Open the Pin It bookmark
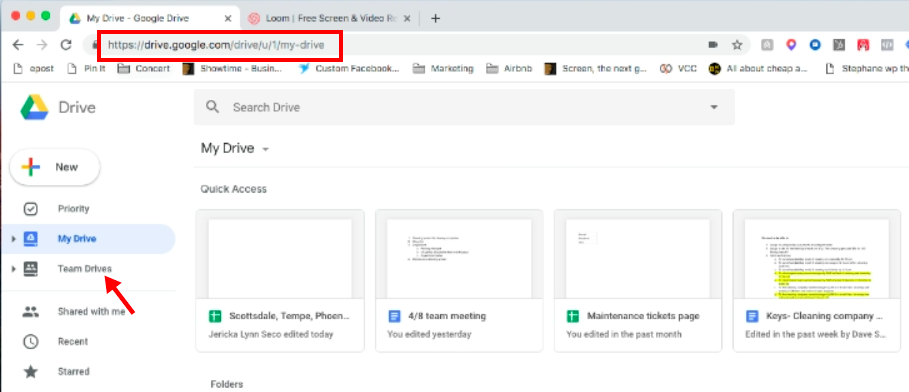 pos(87,68)
